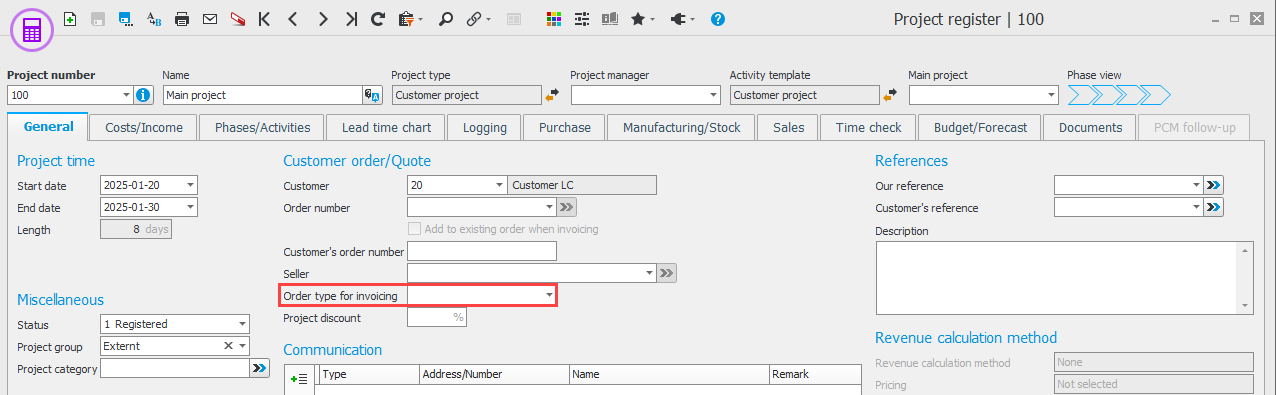Screen dimensions: 1276x395
Task: Click the Phase view arrows control
Action: (x=1119, y=96)
